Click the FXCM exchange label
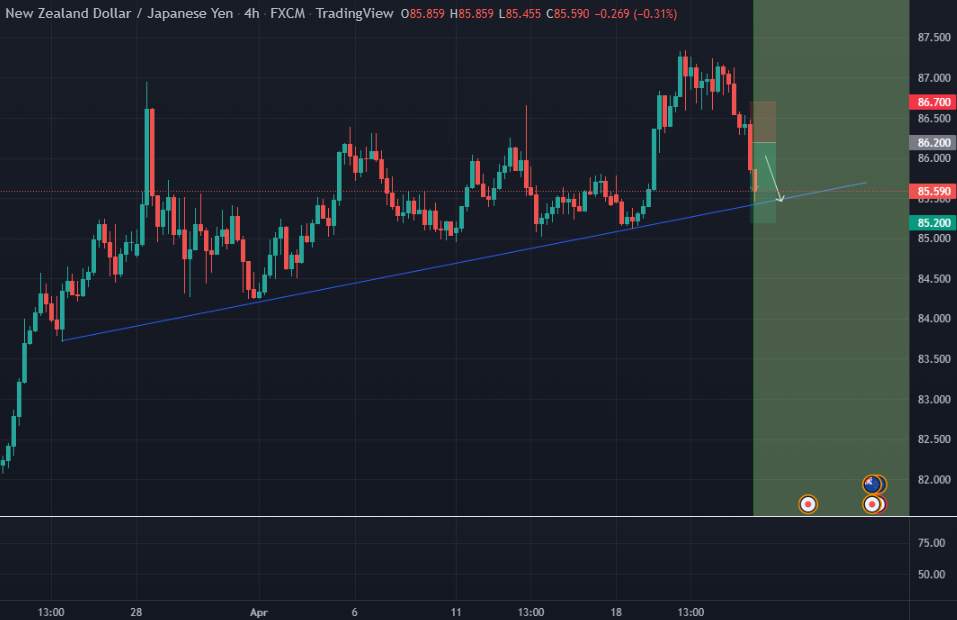957x620 pixels. click(x=287, y=13)
